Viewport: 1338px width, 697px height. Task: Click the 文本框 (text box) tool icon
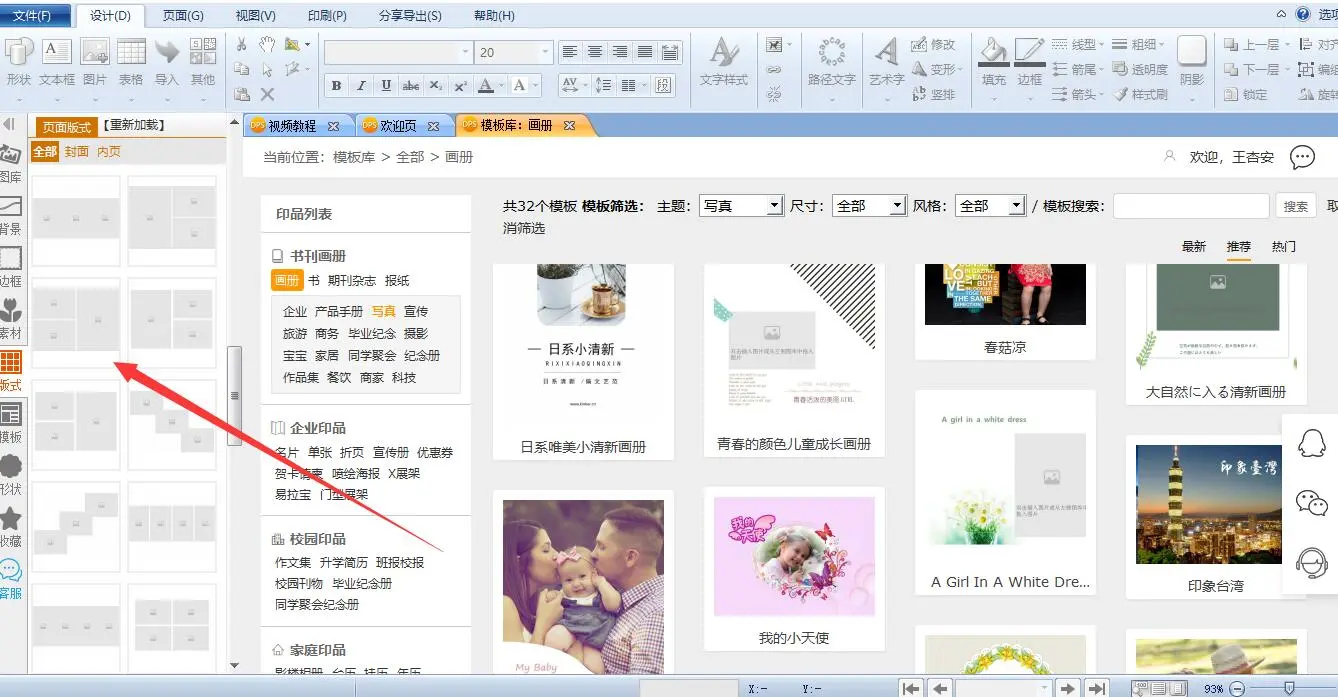coord(57,53)
